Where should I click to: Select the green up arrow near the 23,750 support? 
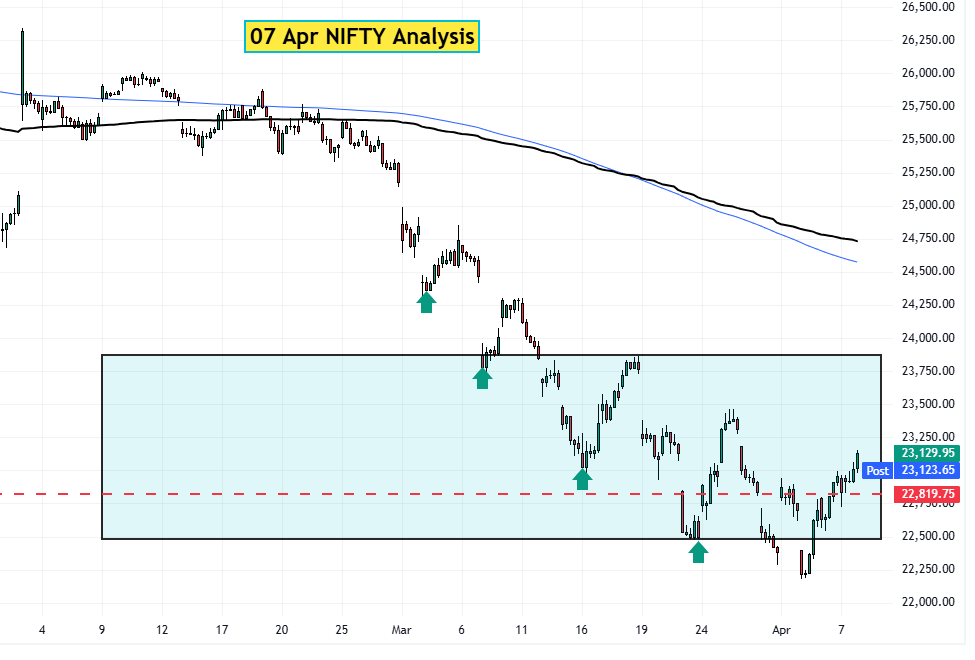[x=484, y=377]
